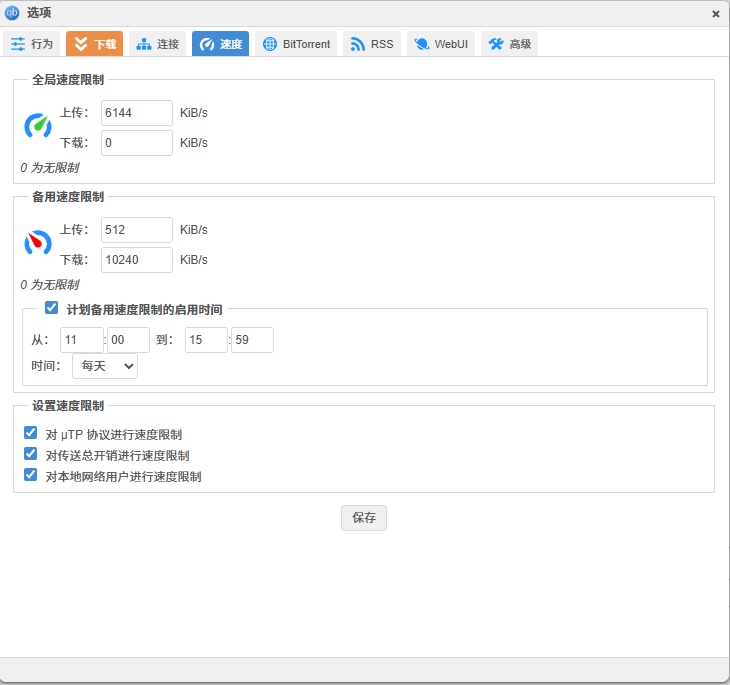
Task: Click the 0 为无限制 note under alternative limits
Action: [x=50, y=285]
